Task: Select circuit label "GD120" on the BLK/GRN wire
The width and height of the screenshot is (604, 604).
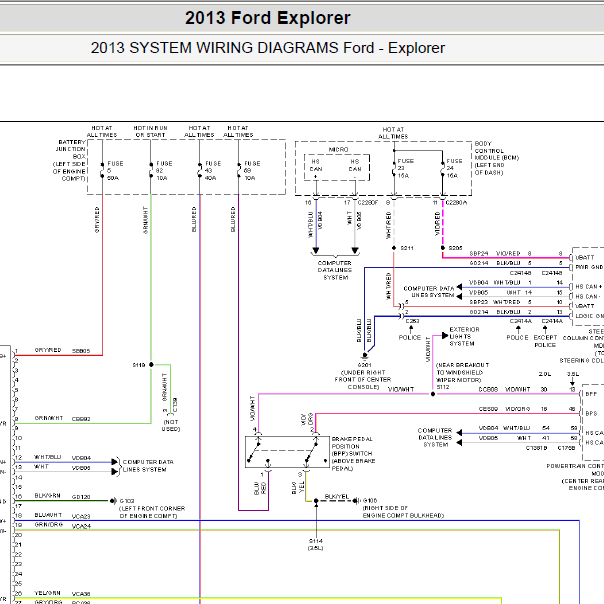Action: tap(81, 497)
